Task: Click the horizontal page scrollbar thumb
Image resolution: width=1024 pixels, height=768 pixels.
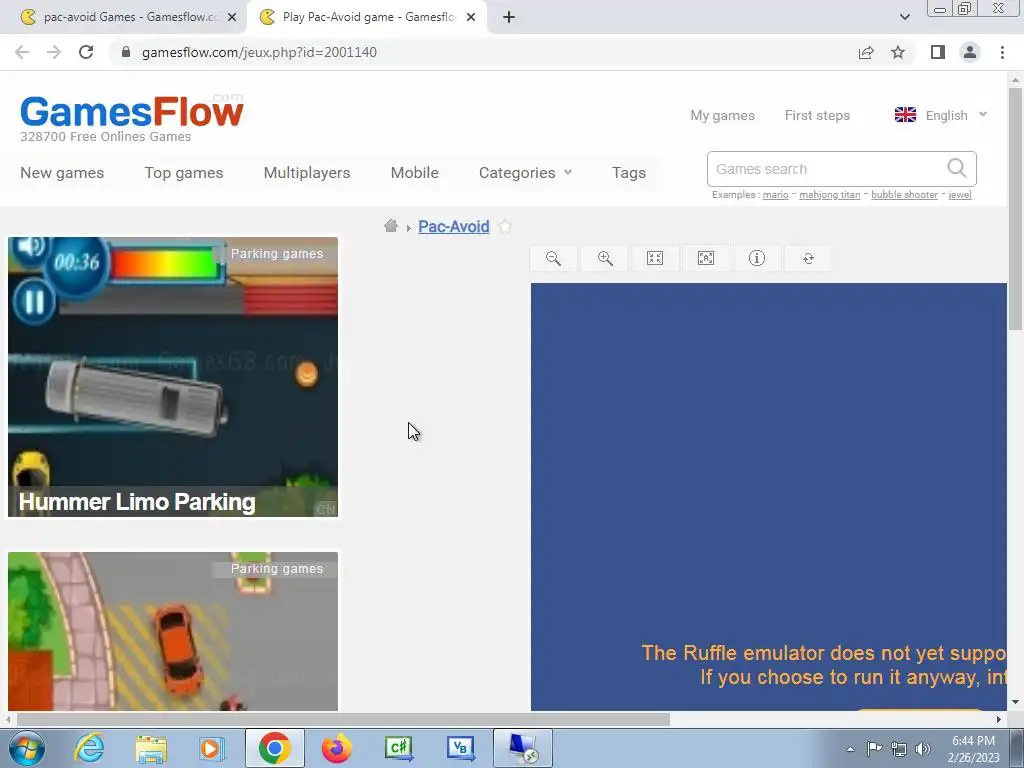Action: (343, 719)
